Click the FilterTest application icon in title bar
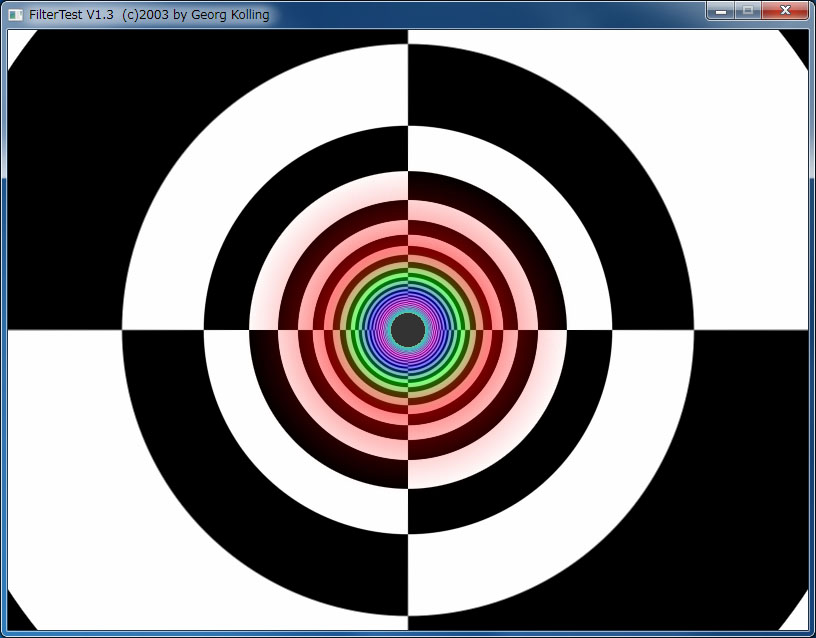 (x=15, y=14)
